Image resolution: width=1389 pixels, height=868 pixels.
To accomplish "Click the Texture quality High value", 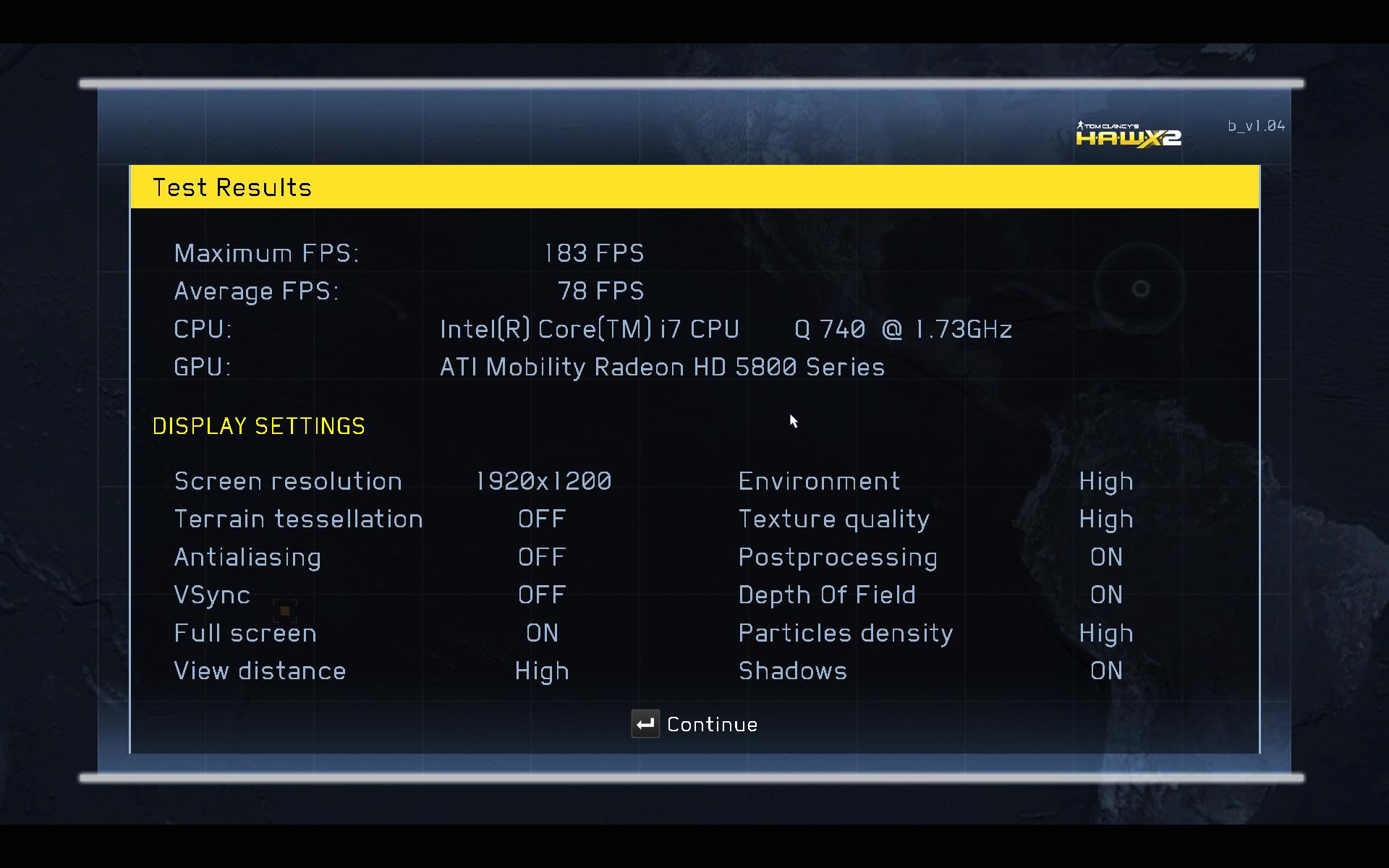I will (x=1105, y=519).
